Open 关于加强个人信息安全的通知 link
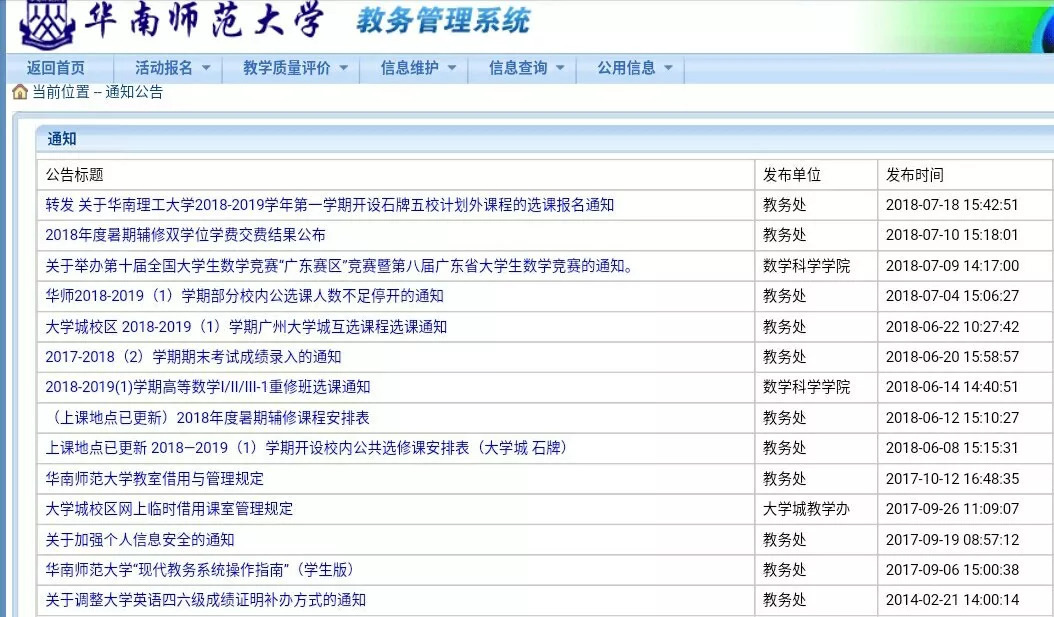 pyautogui.click(x=140, y=540)
